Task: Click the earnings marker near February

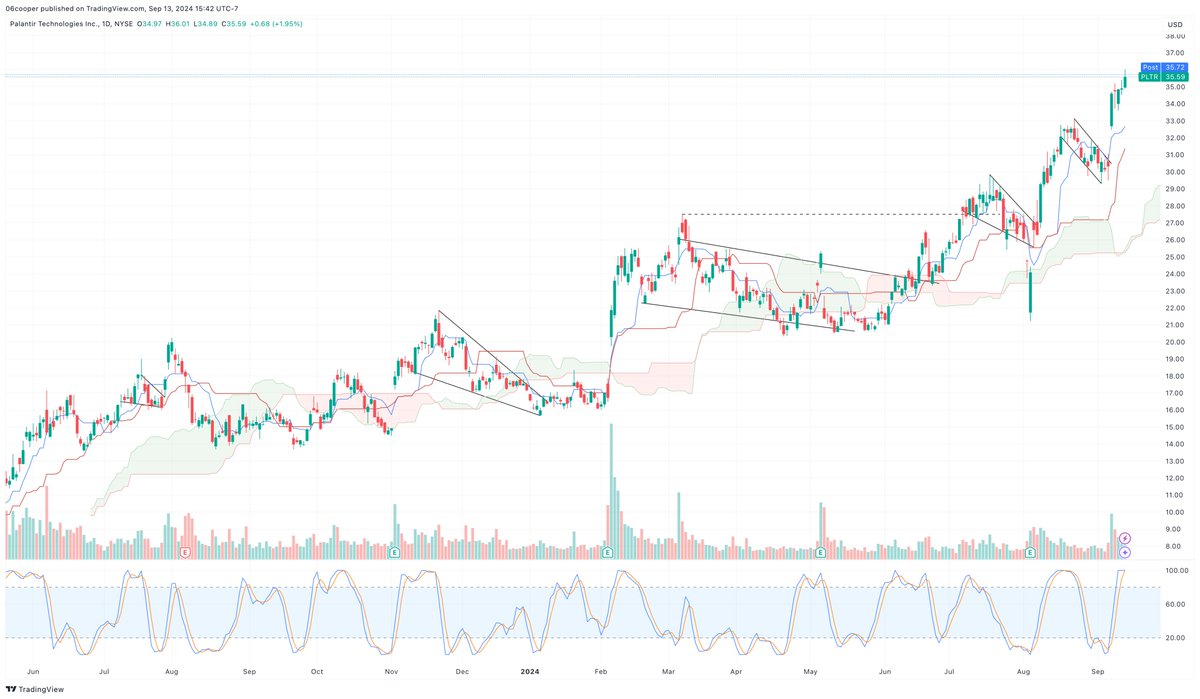Action: [607, 552]
